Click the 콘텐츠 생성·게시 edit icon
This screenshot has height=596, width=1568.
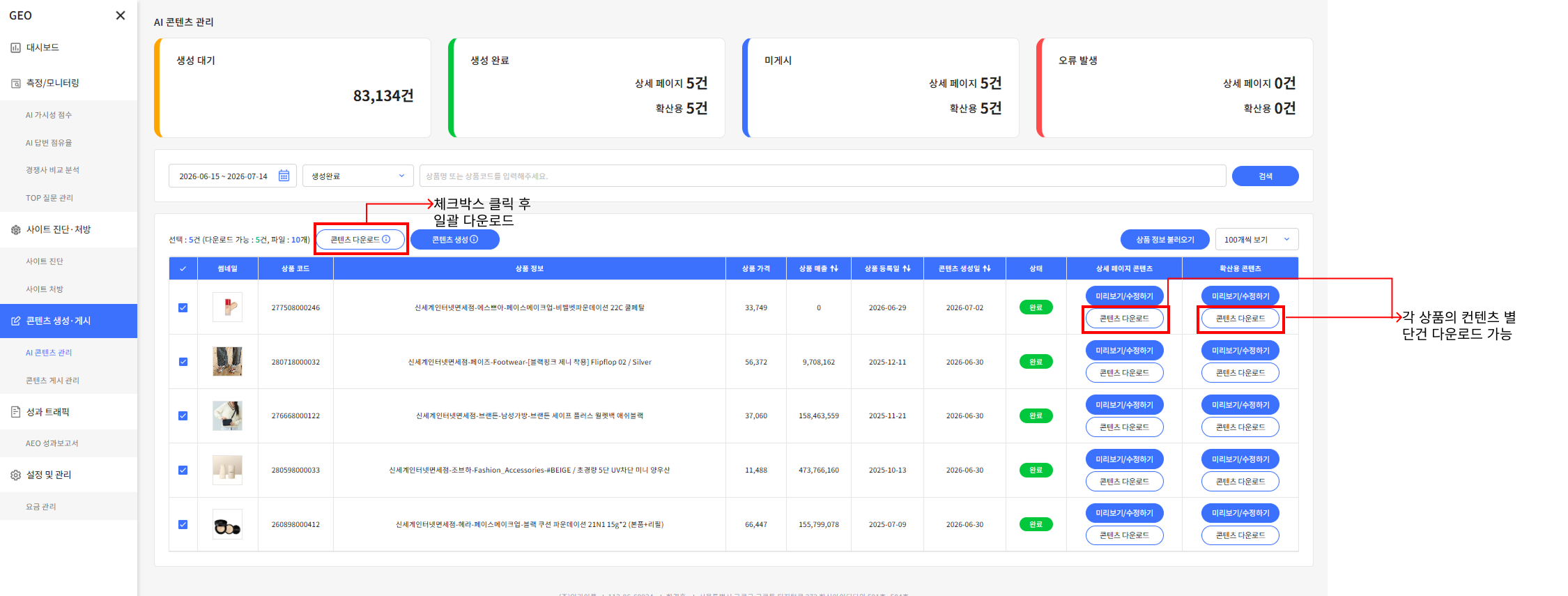pyautogui.click(x=15, y=321)
